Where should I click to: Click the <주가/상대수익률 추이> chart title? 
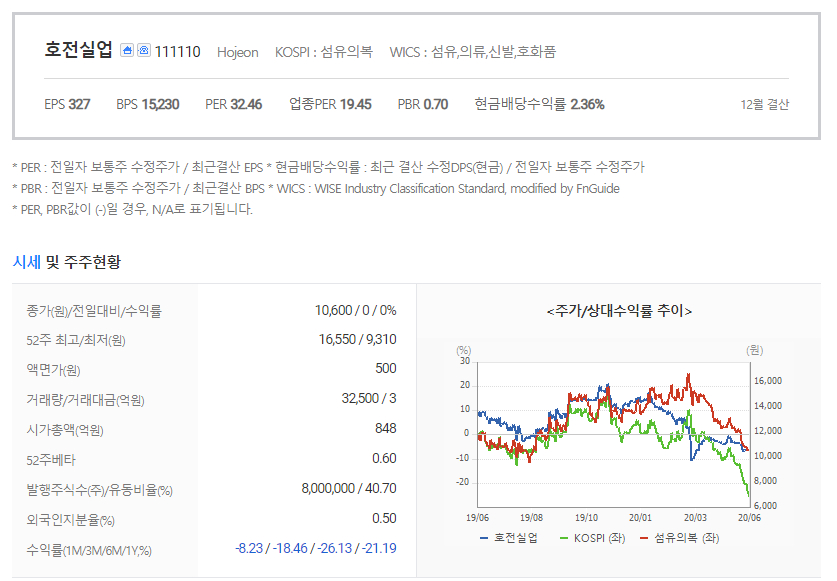pos(619,311)
